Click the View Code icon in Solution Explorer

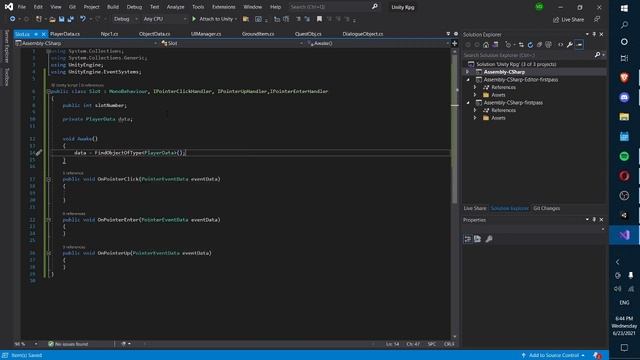click(560, 44)
